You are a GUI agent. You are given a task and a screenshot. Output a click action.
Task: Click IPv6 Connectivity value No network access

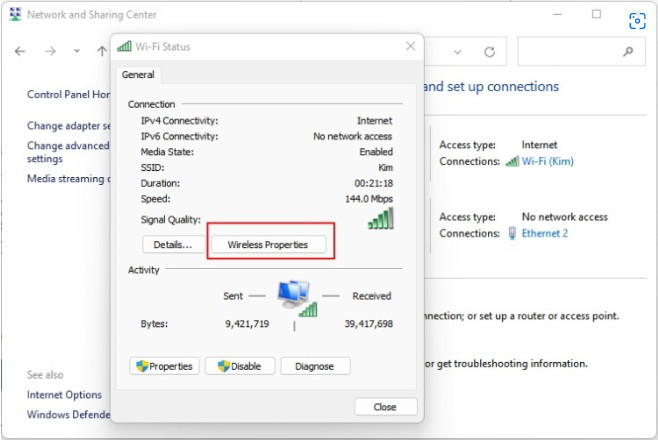click(x=352, y=136)
